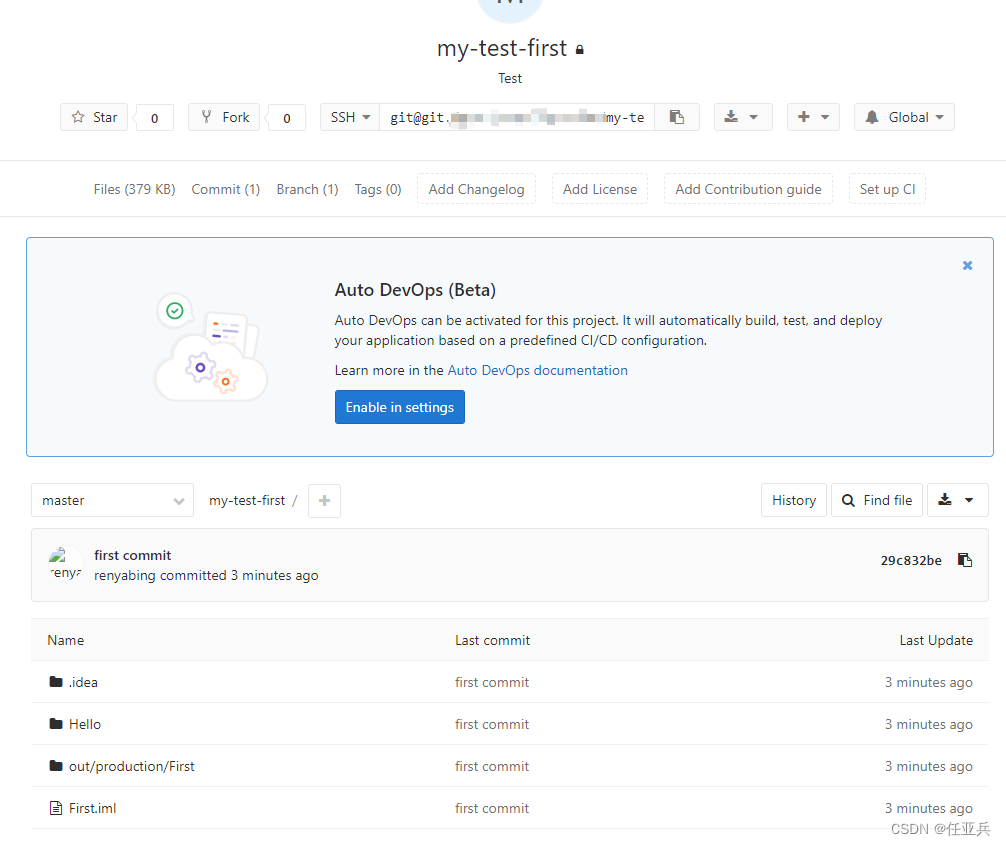Click my-test-first breadcrumb link
The image size is (1006, 846).
[247, 500]
